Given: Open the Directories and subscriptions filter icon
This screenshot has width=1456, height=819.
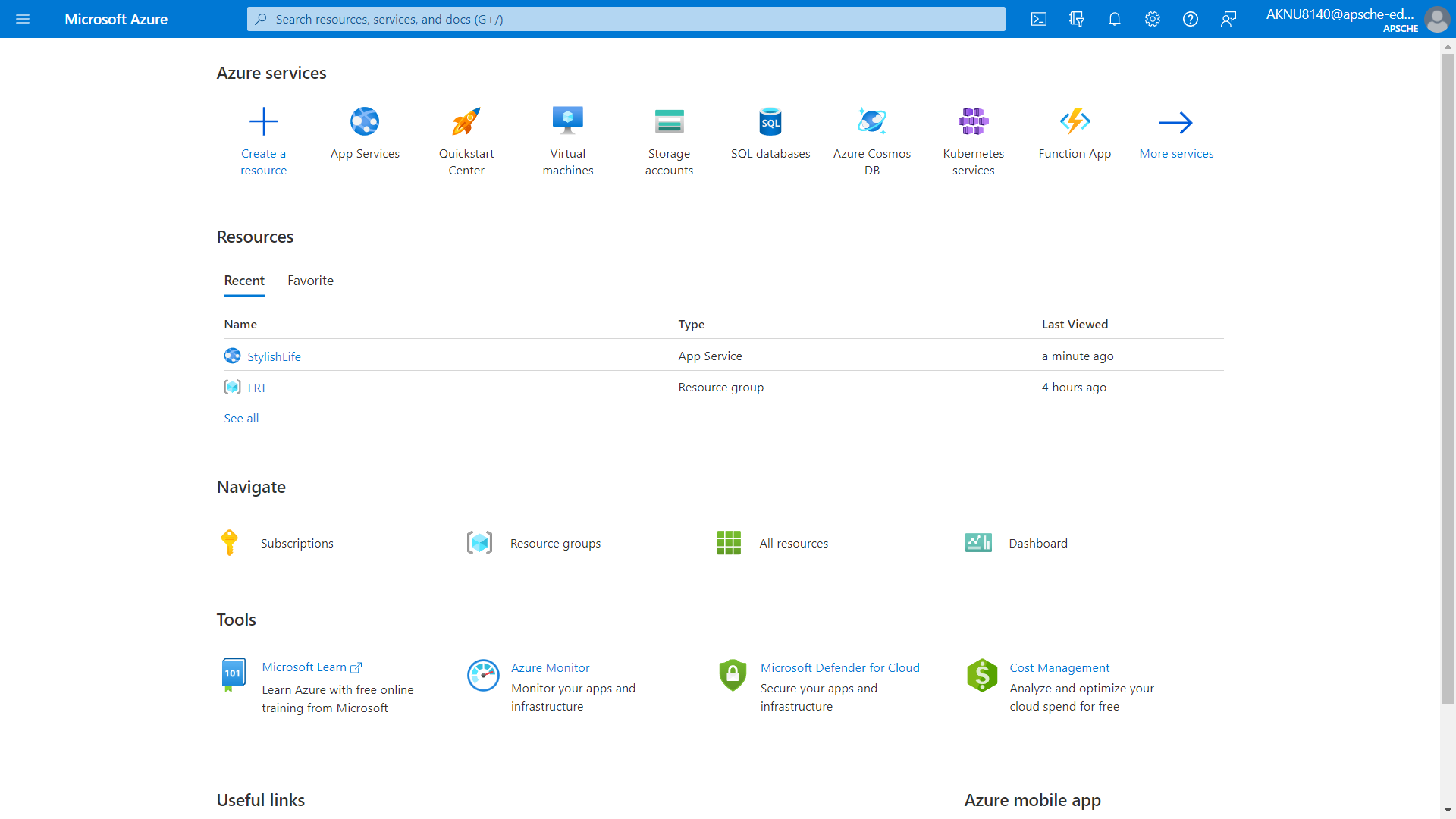Looking at the screenshot, I should point(1076,19).
